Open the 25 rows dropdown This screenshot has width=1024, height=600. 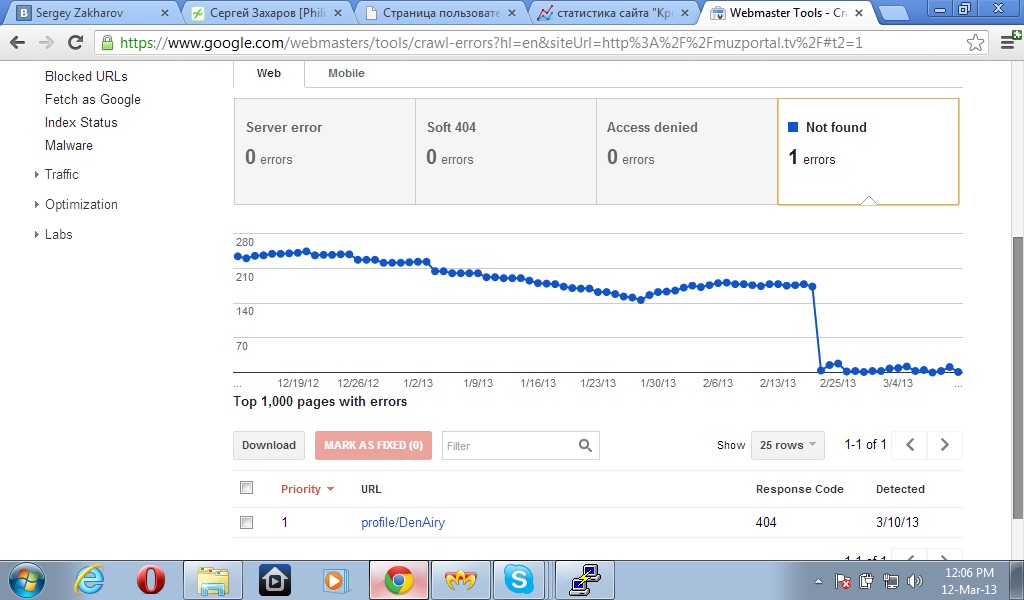coord(788,445)
